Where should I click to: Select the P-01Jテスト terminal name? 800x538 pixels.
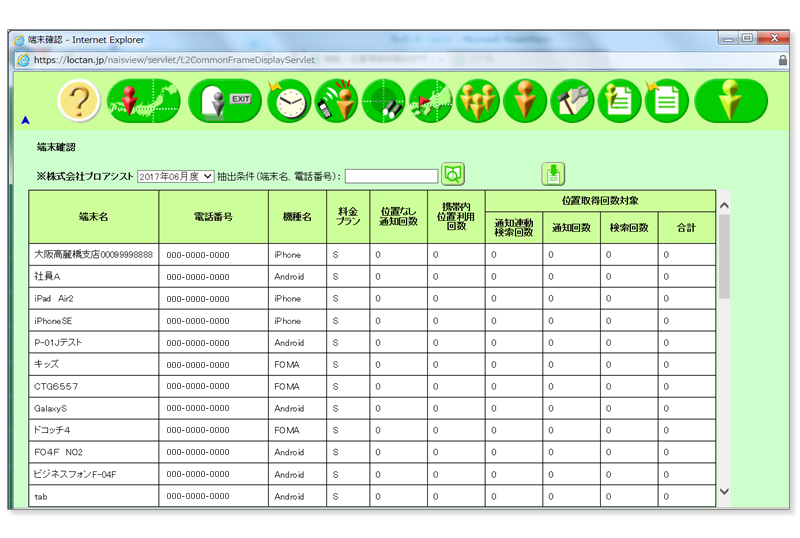pyautogui.click(x=58, y=343)
